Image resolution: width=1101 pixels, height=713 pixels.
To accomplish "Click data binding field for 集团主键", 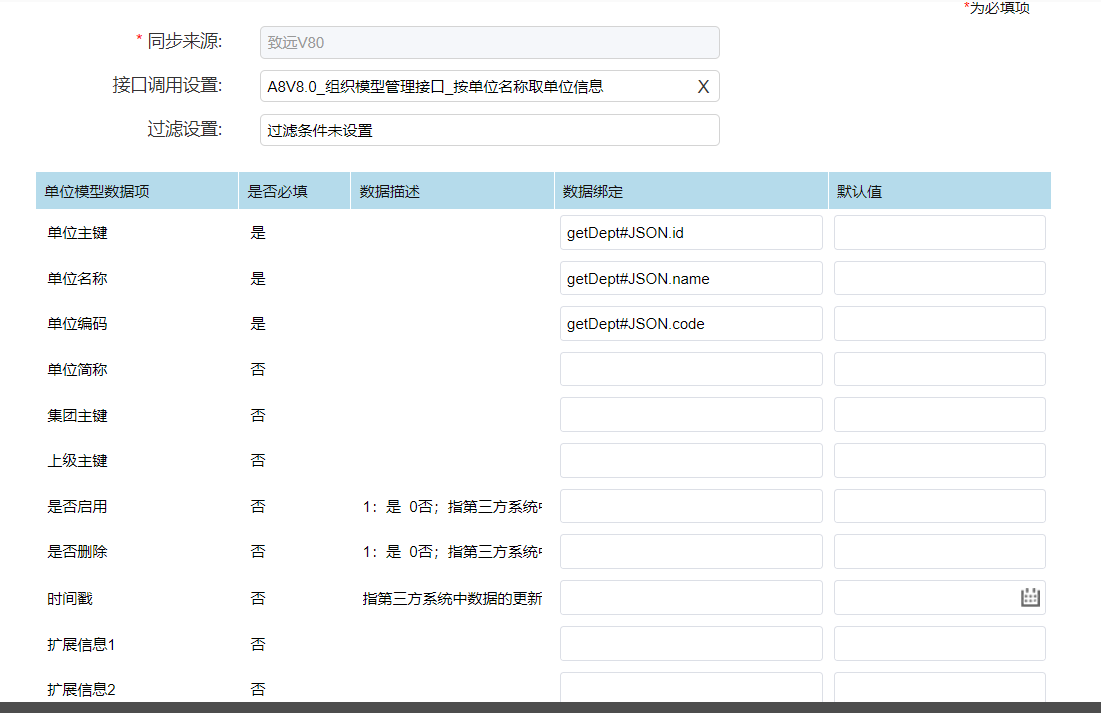I will coord(690,415).
